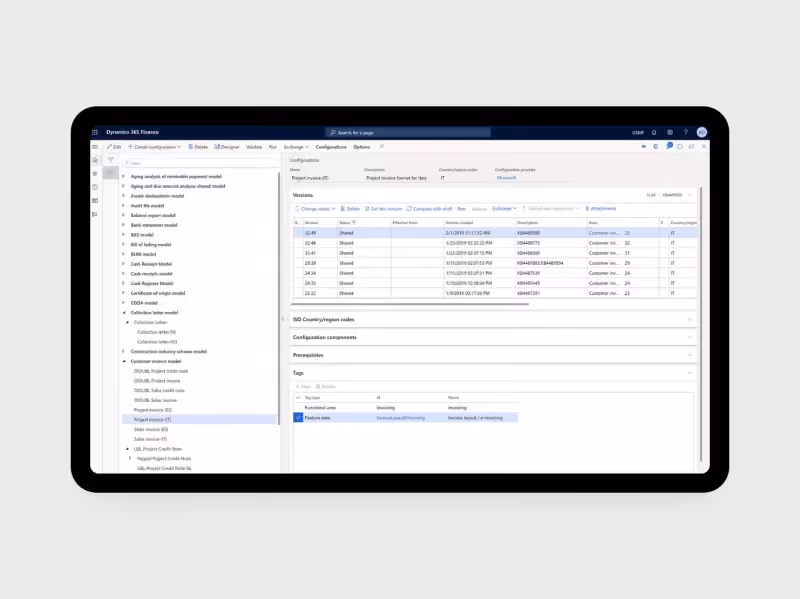Open the Configurations tab
Image resolution: width=800 pixels, height=599 pixels.
[331, 147]
